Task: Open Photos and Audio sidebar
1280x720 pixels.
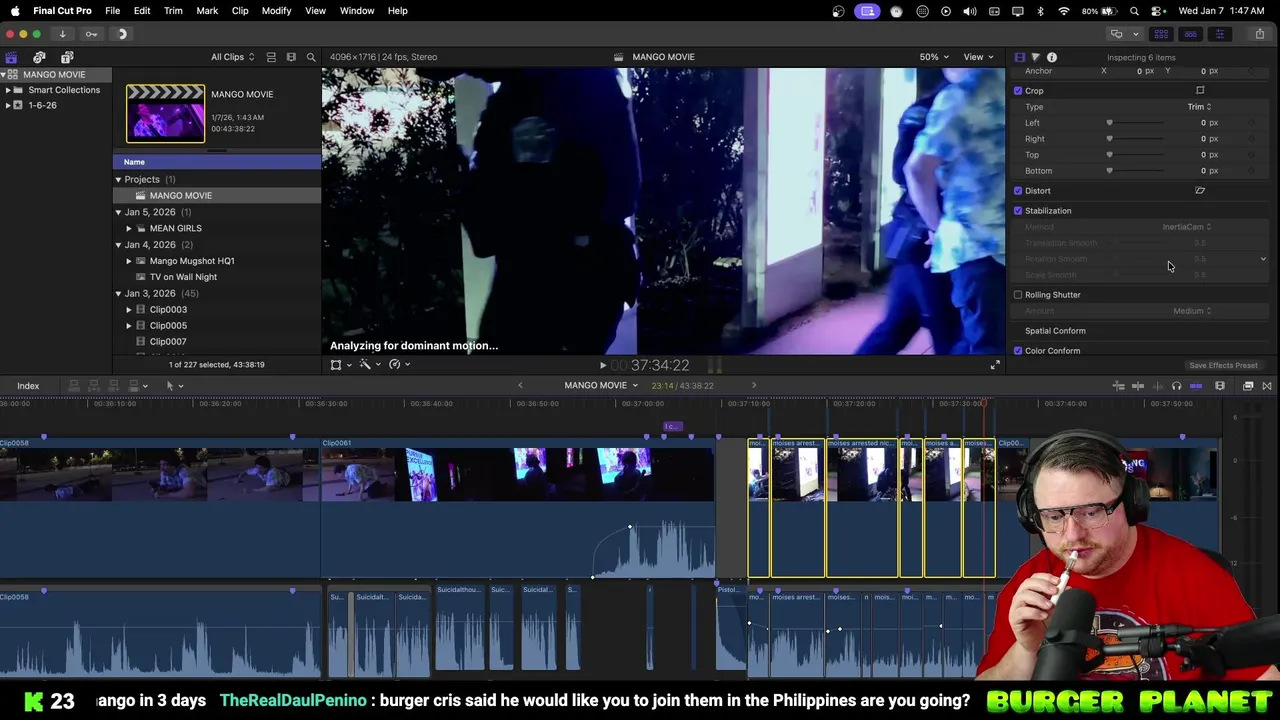Action: (39, 57)
